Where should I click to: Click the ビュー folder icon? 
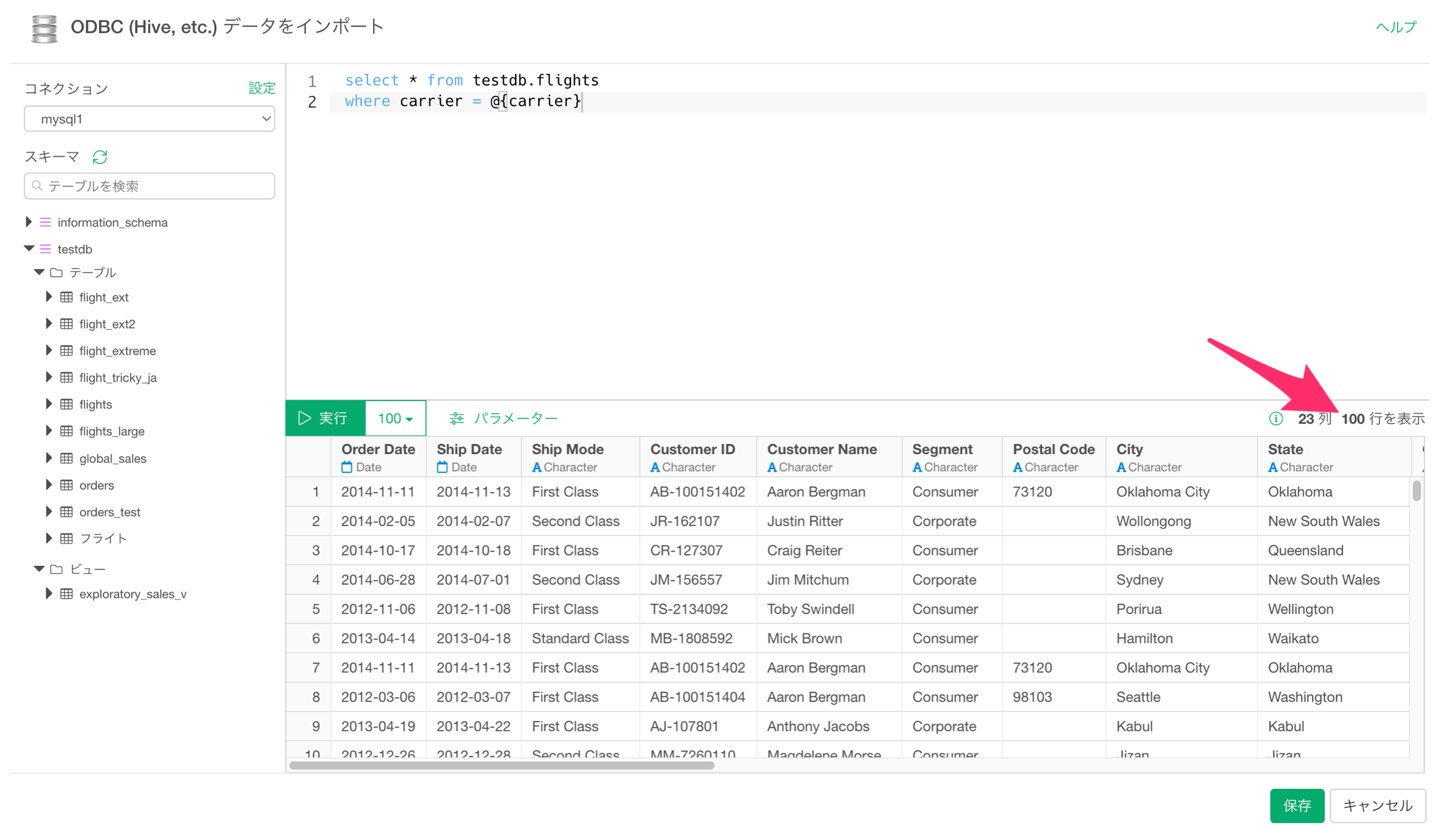click(56, 569)
